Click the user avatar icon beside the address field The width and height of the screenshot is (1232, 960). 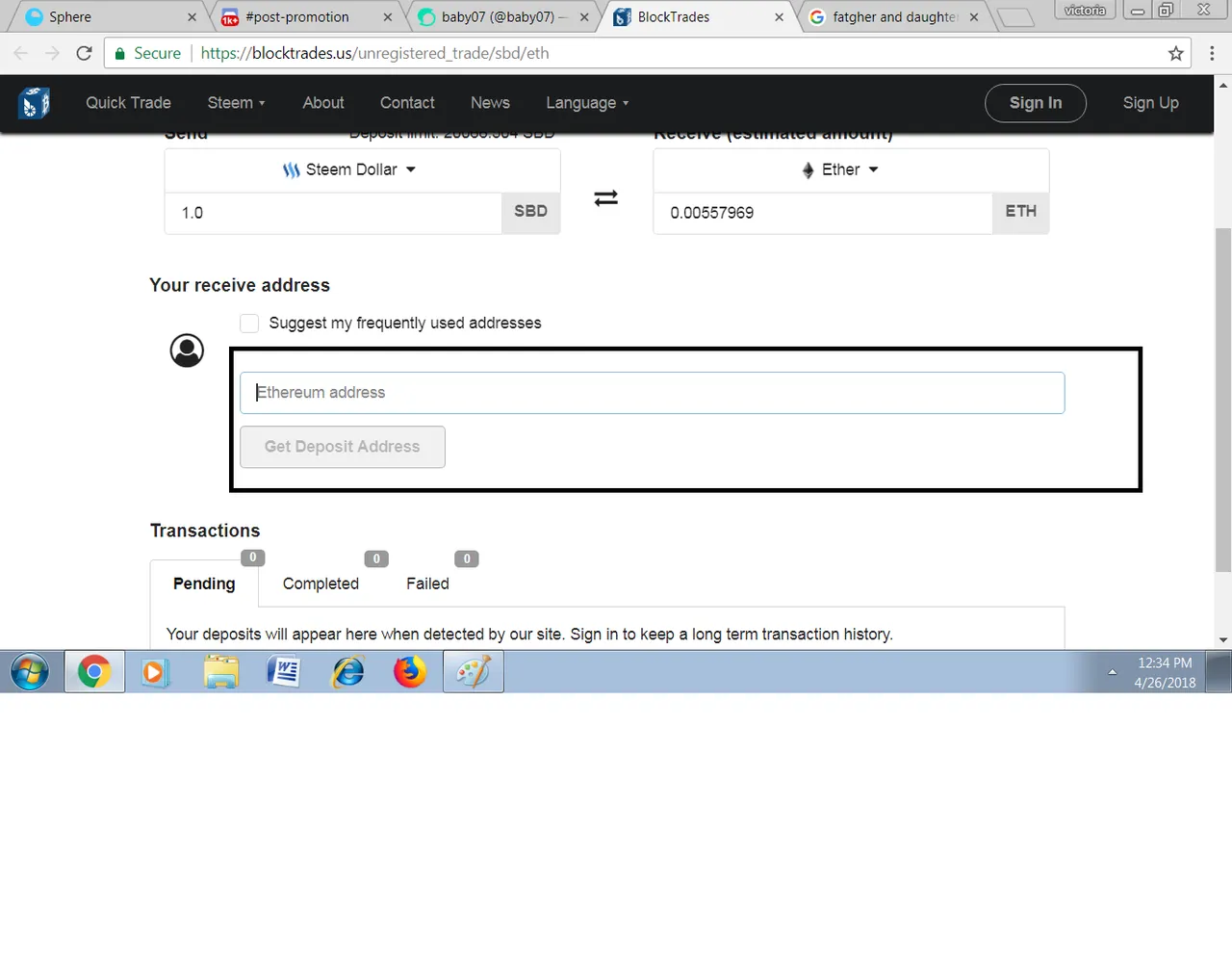click(x=187, y=350)
